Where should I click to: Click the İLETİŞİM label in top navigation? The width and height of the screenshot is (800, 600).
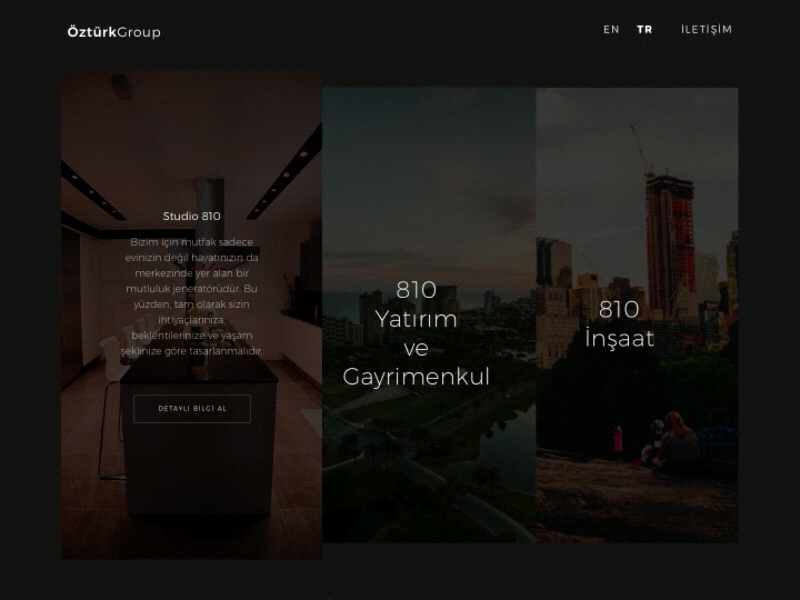point(705,30)
